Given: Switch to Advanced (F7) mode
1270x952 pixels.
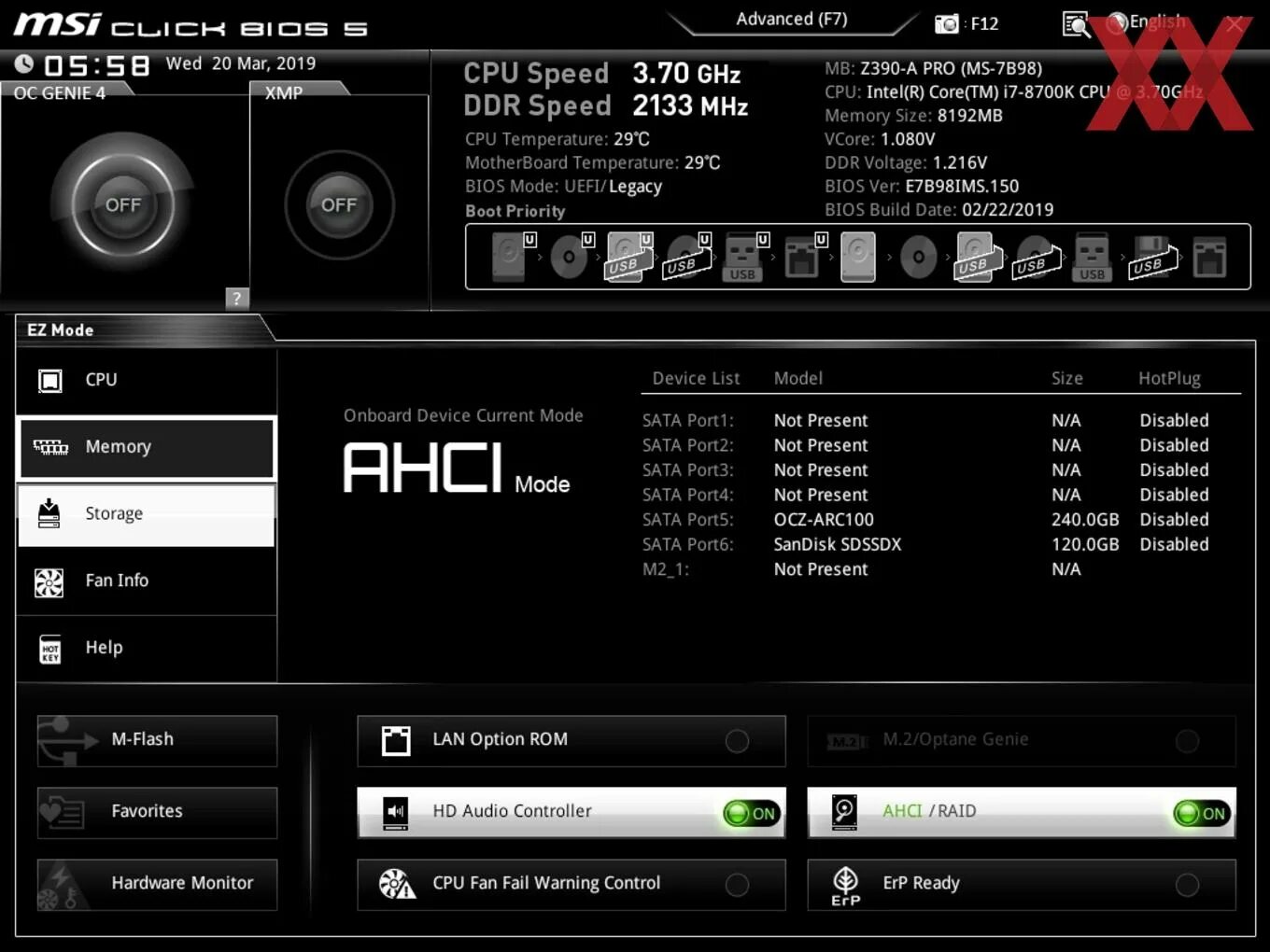Looking at the screenshot, I should [x=792, y=19].
